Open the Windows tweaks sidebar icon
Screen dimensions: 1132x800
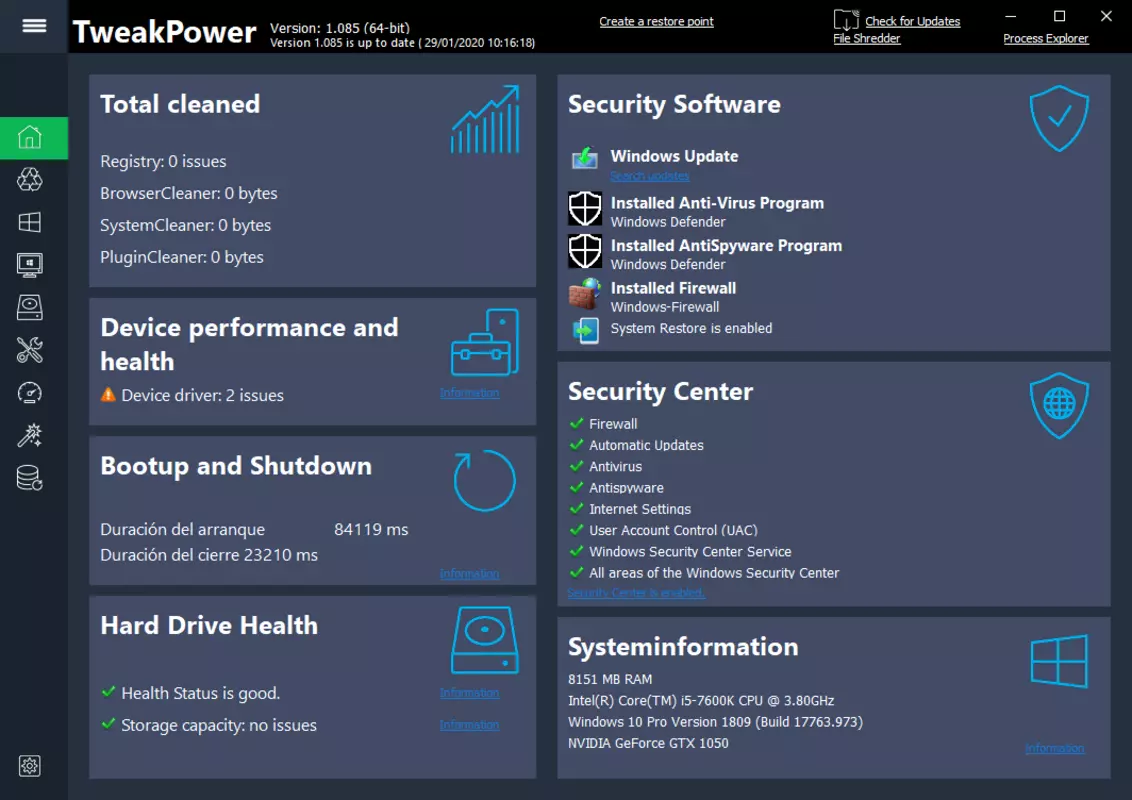coord(30,222)
